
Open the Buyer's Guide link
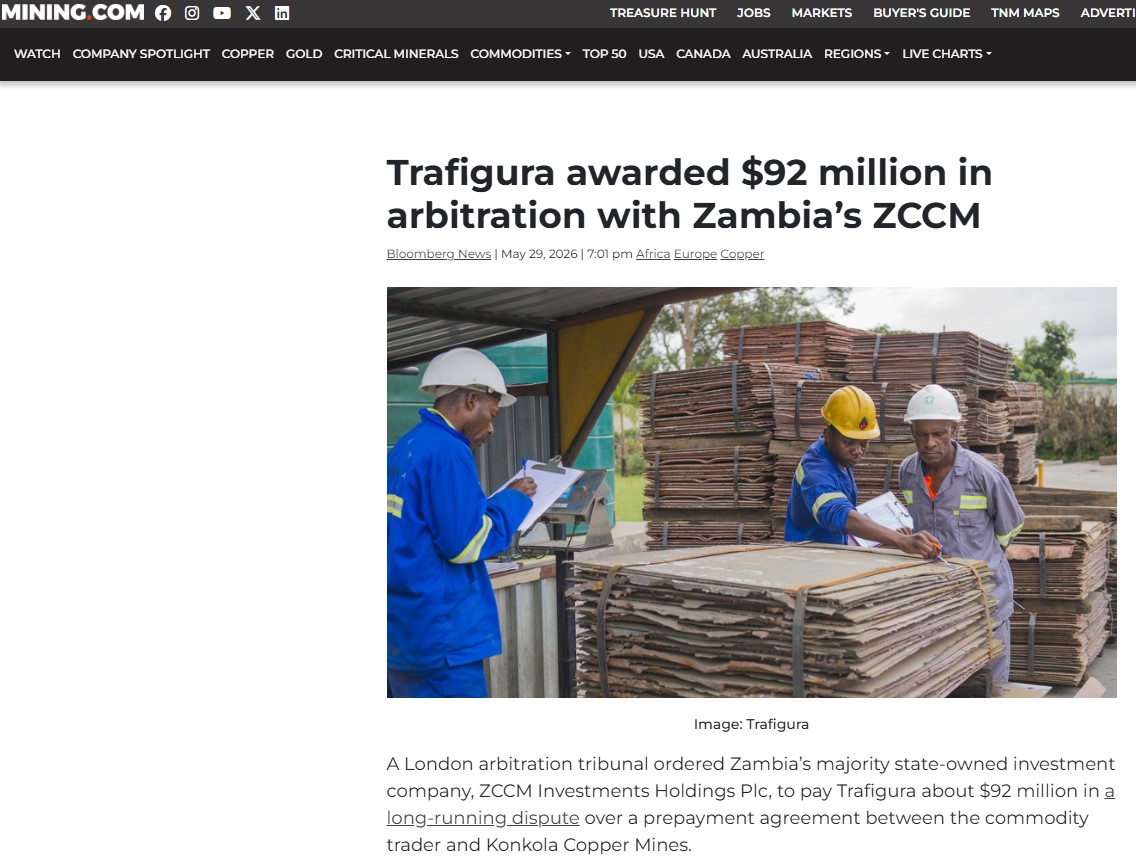click(922, 13)
